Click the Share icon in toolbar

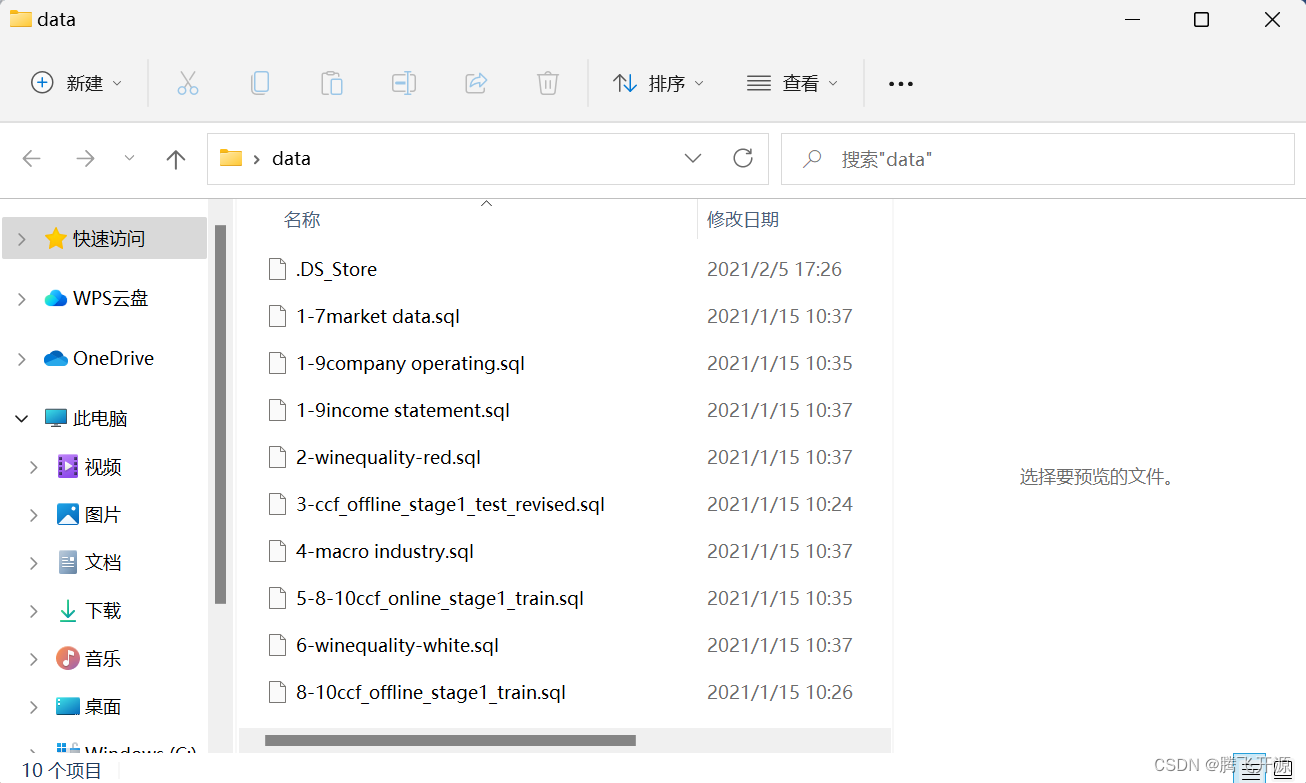(476, 83)
